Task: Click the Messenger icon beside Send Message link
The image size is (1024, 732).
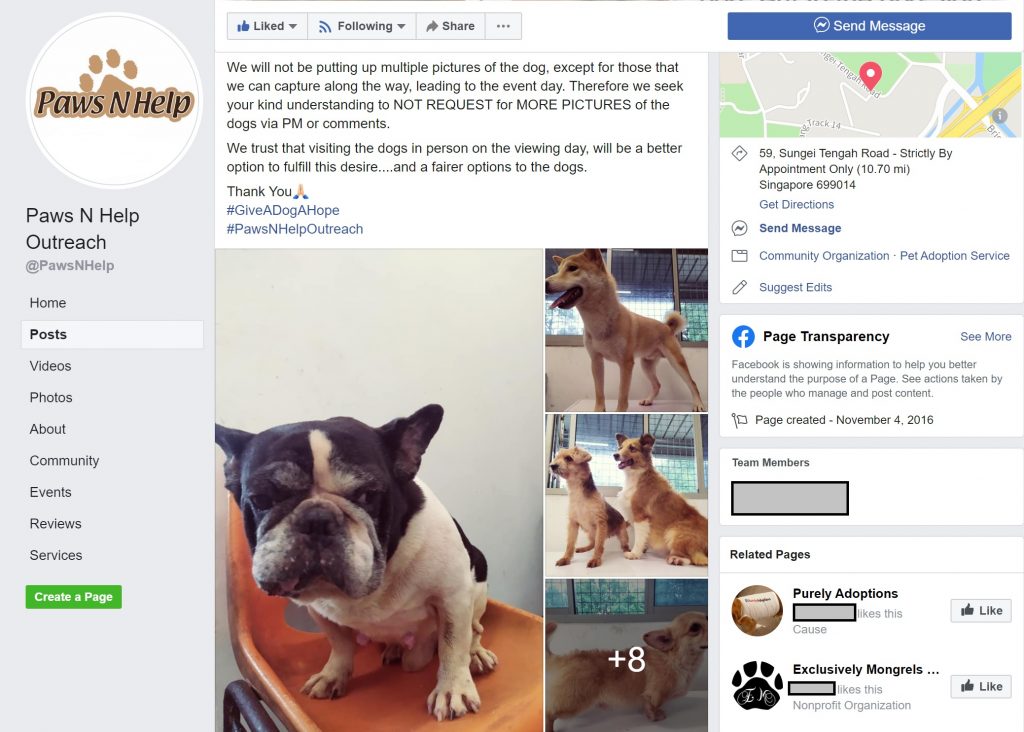Action: tap(739, 228)
